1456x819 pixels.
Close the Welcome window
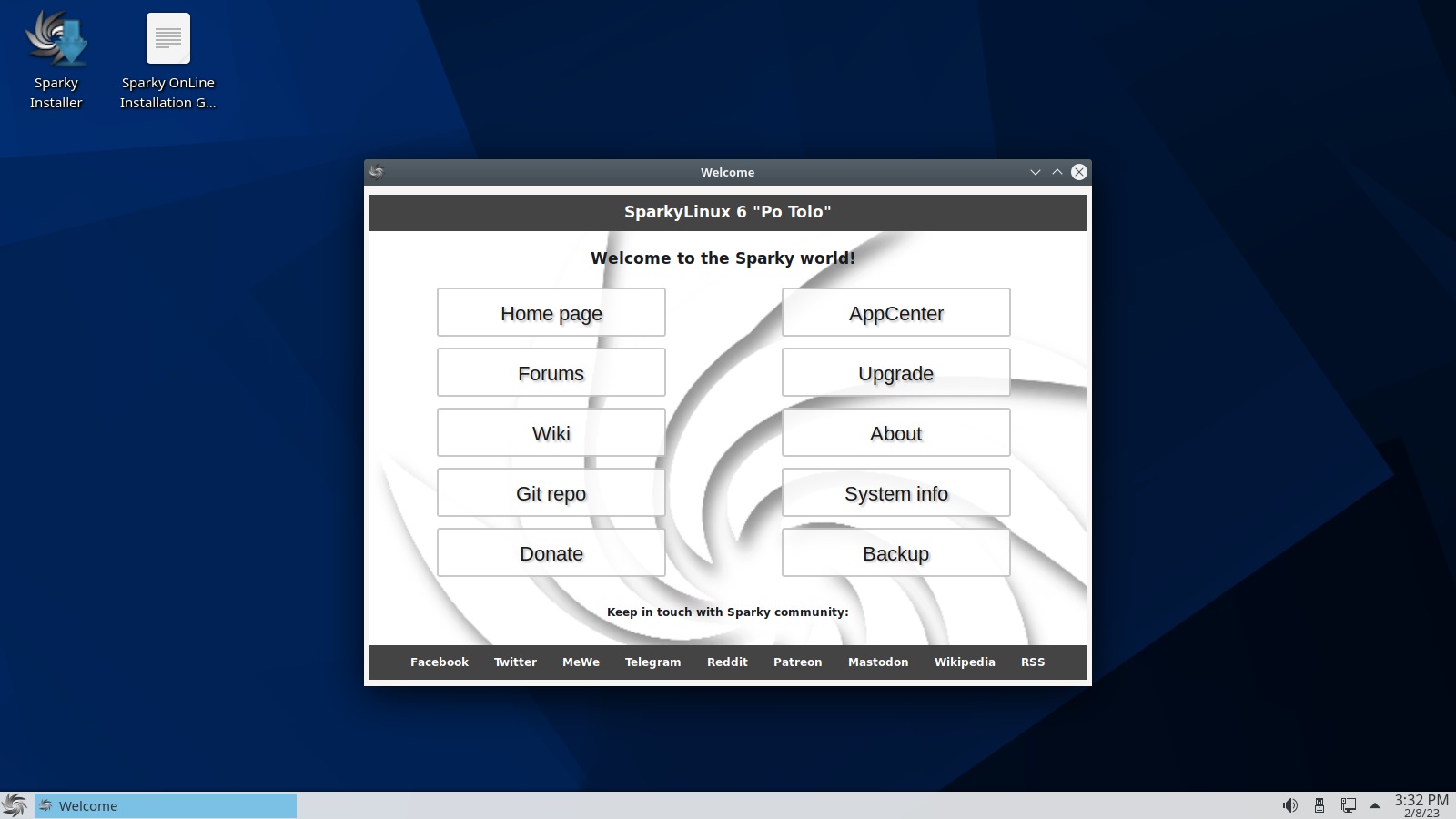coord(1078,172)
